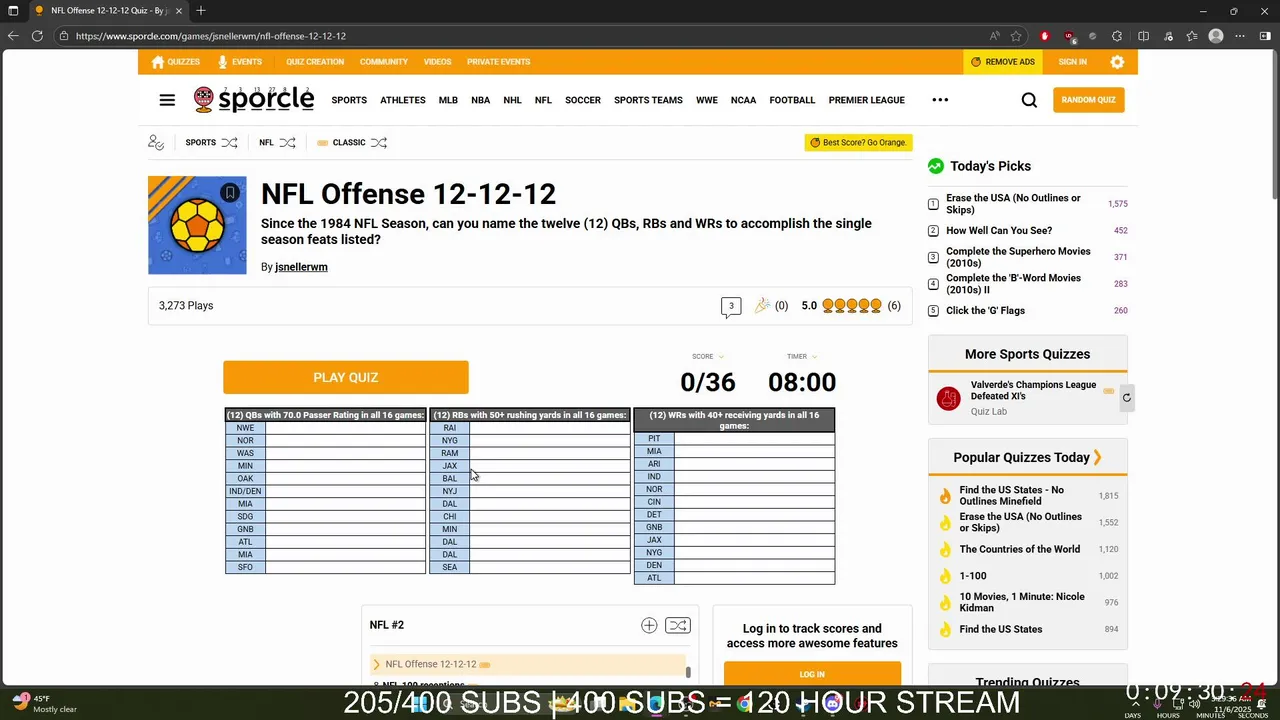Toggle browser split screen view

(1144, 36)
